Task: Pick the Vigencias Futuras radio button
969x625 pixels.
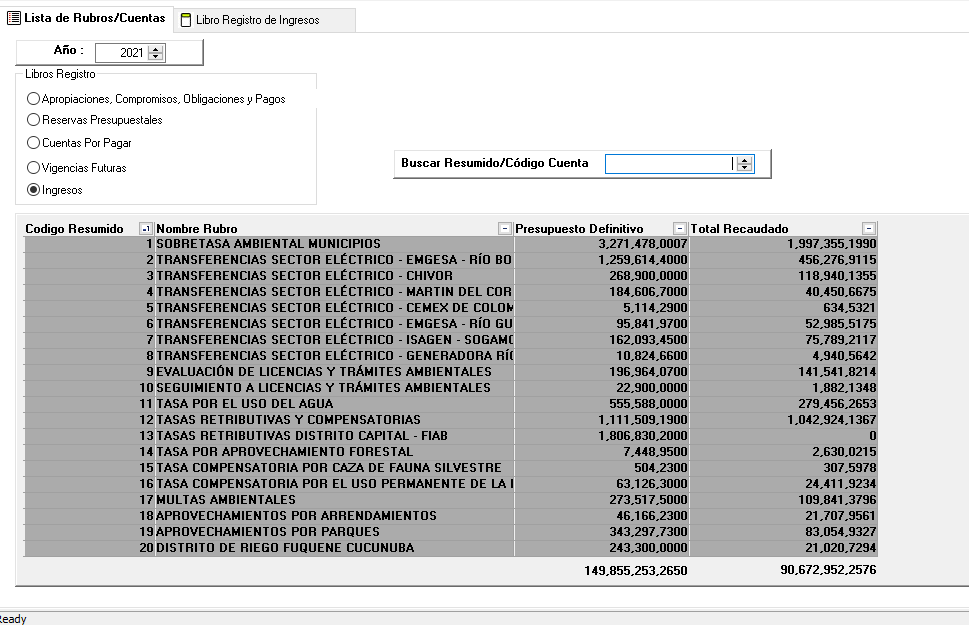Action: tap(34, 168)
